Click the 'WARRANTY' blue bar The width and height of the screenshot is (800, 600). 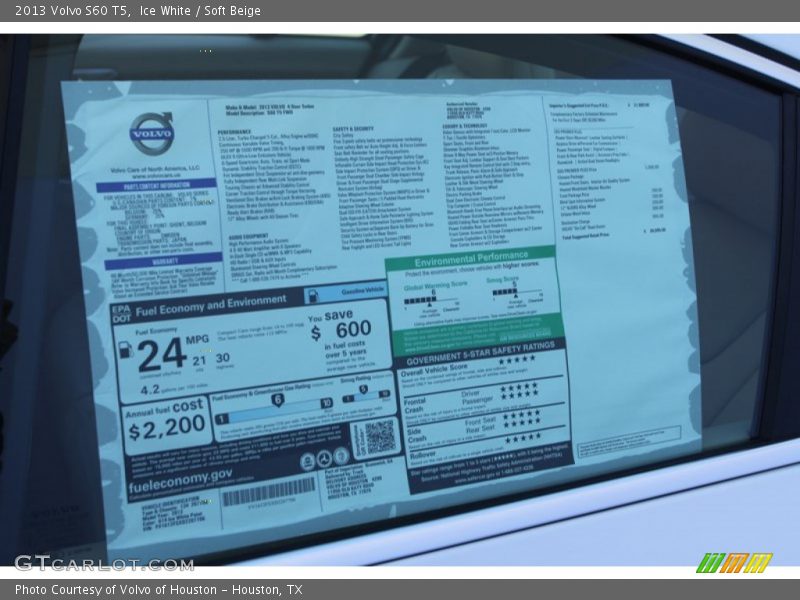tap(164, 262)
